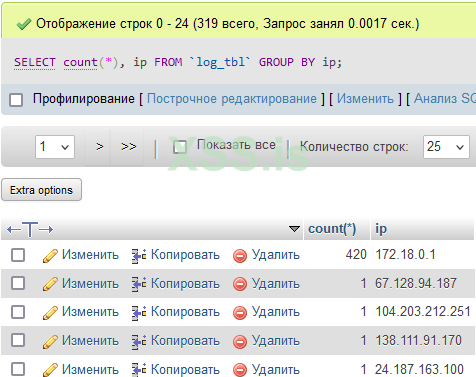Image resolution: width=476 pixels, height=377 pixels.
Task: Click pencil edit icon for 138.111.91.170 row
Action: click(x=50, y=342)
